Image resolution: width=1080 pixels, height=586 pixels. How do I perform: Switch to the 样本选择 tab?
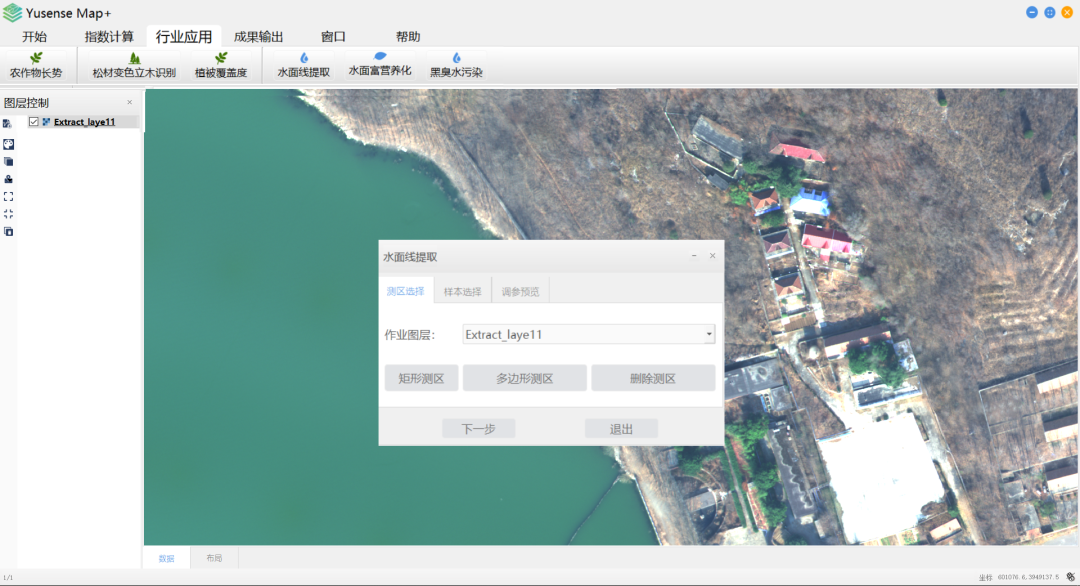click(462, 292)
